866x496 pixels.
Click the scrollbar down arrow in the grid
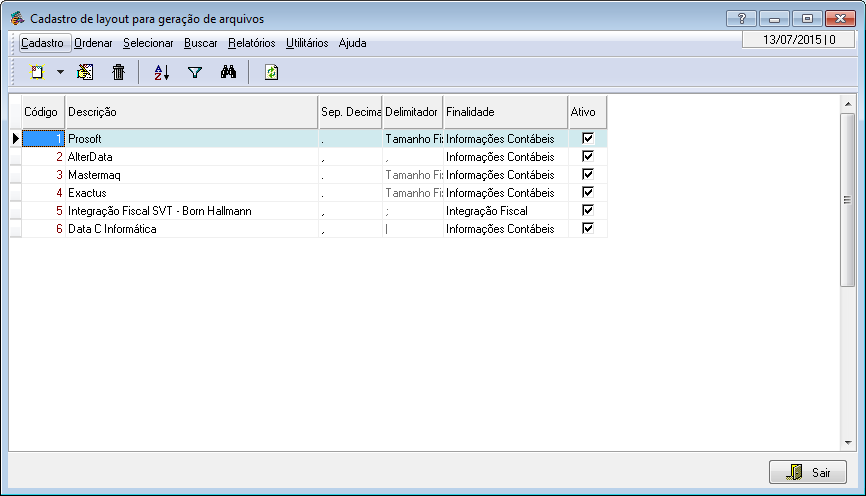point(847,441)
